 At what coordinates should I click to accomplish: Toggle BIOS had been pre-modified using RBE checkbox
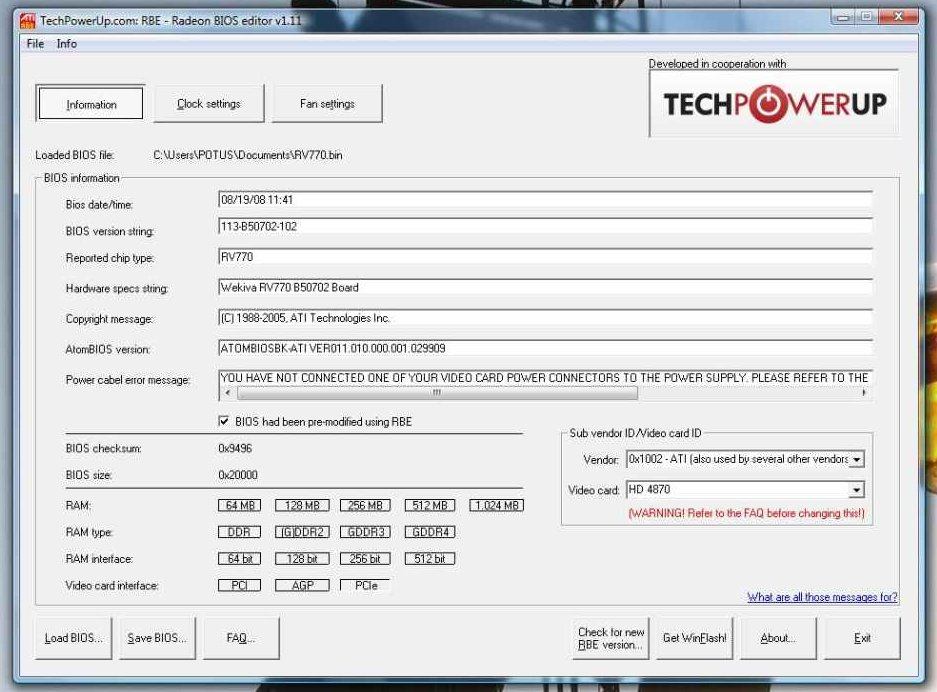pos(224,421)
